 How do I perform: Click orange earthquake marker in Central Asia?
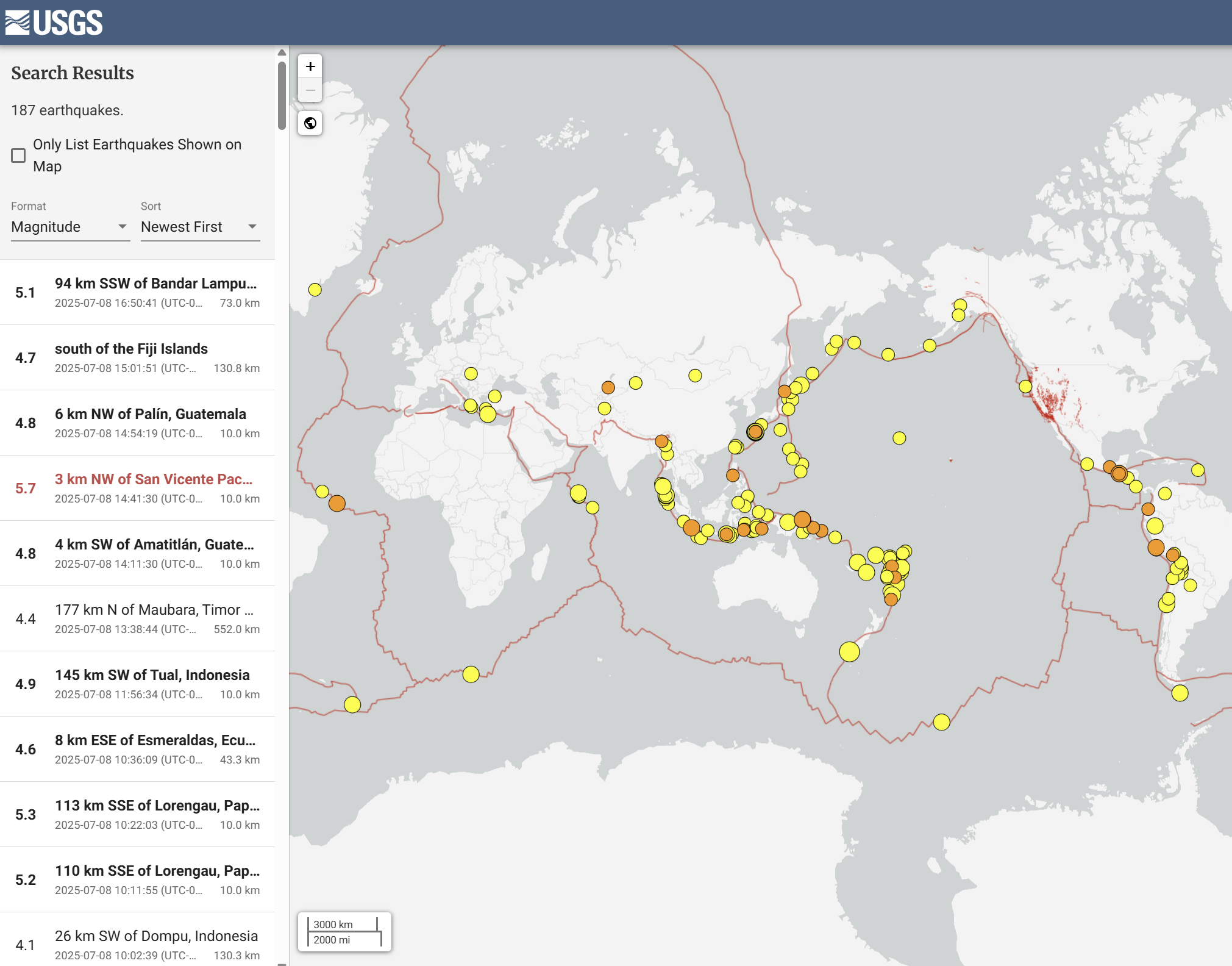[x=608, y=387]
